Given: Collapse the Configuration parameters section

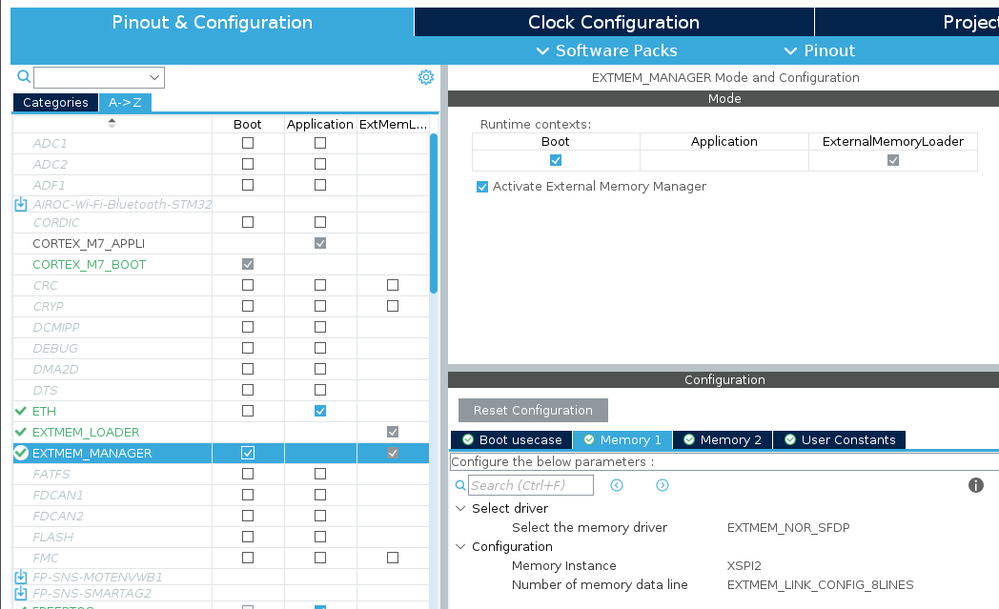Looking at the screenshot, I should coord(461,547).
